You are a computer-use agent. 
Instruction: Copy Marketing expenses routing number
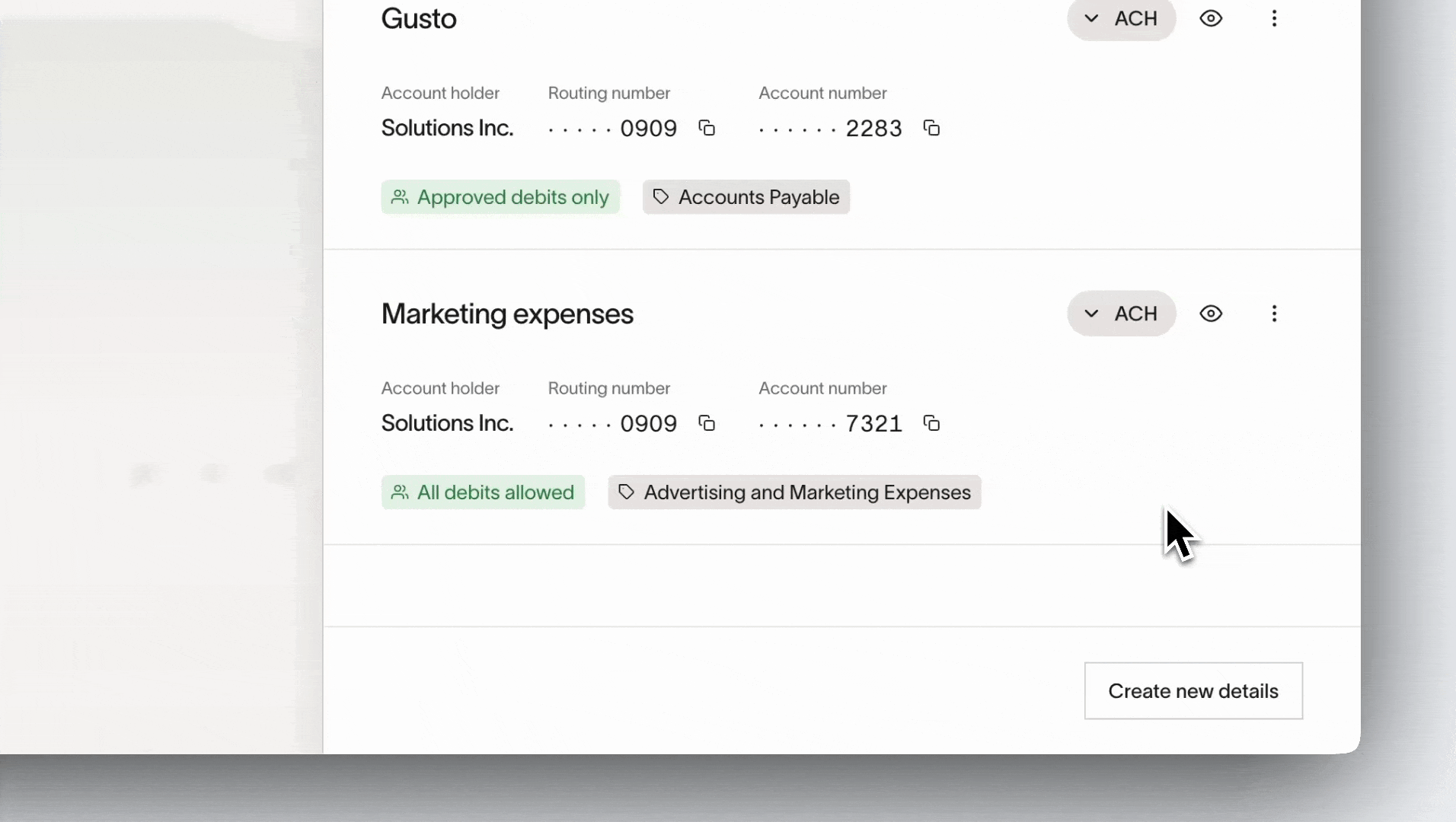[707, 423]
